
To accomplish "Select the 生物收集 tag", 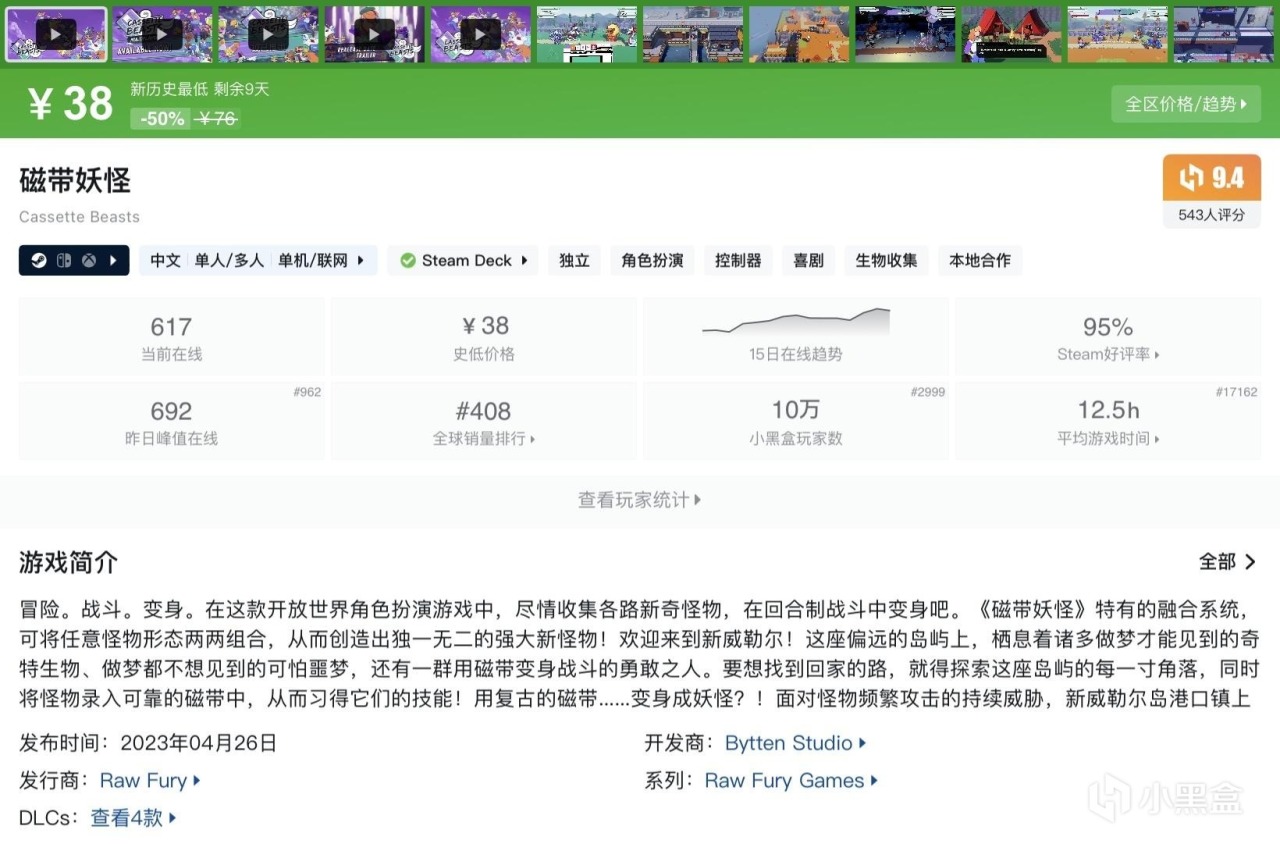I will [x=886, y=261].
